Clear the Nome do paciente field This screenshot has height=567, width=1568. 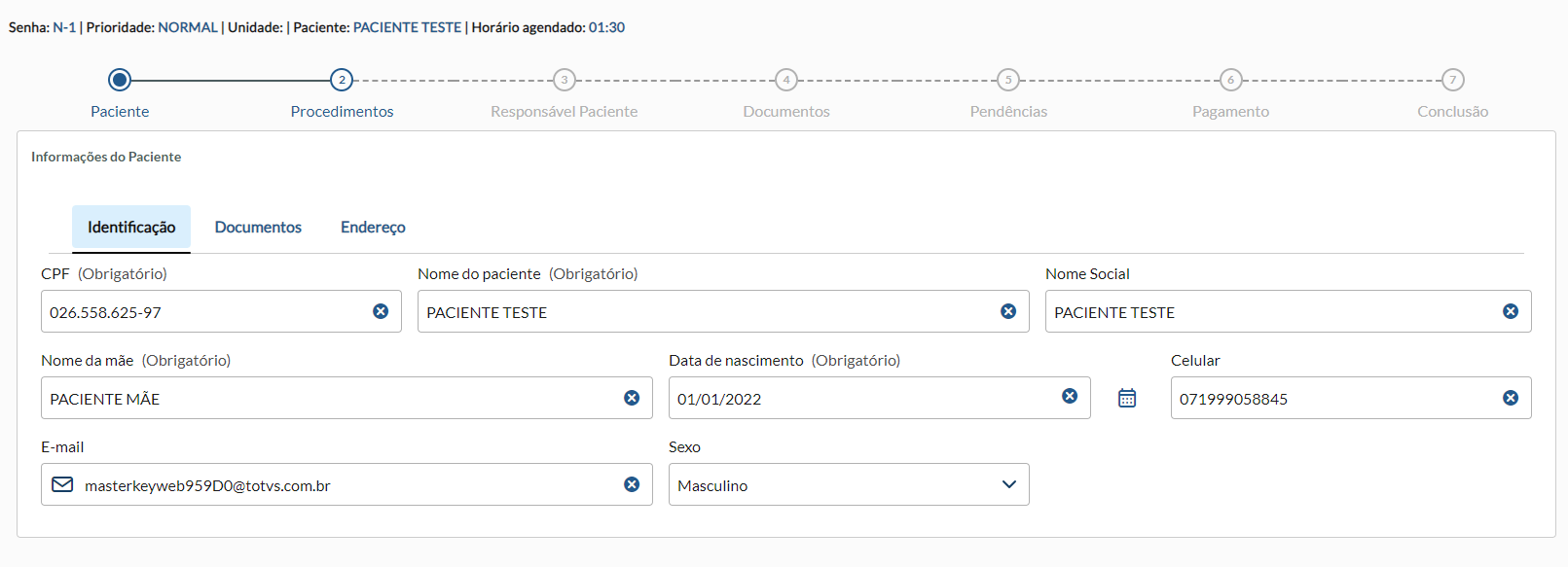pyautogui.click(x=1008, y=311)
